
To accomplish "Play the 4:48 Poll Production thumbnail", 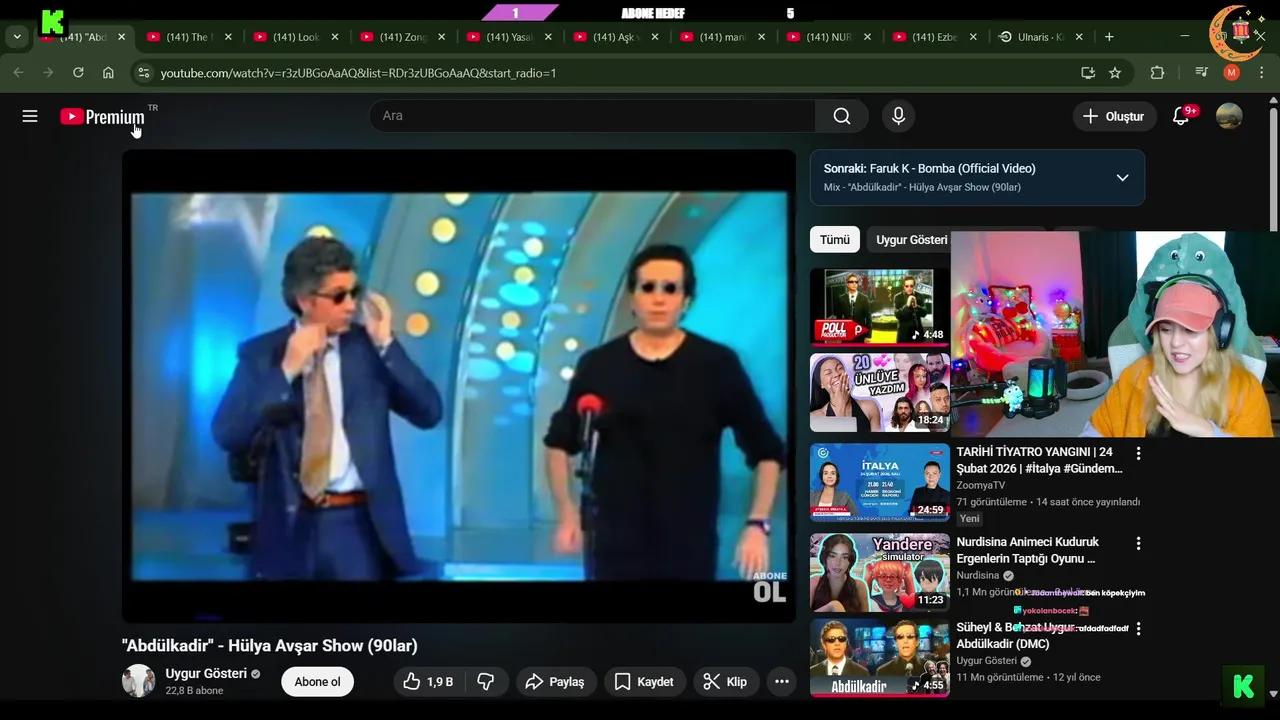I will 880,306.
